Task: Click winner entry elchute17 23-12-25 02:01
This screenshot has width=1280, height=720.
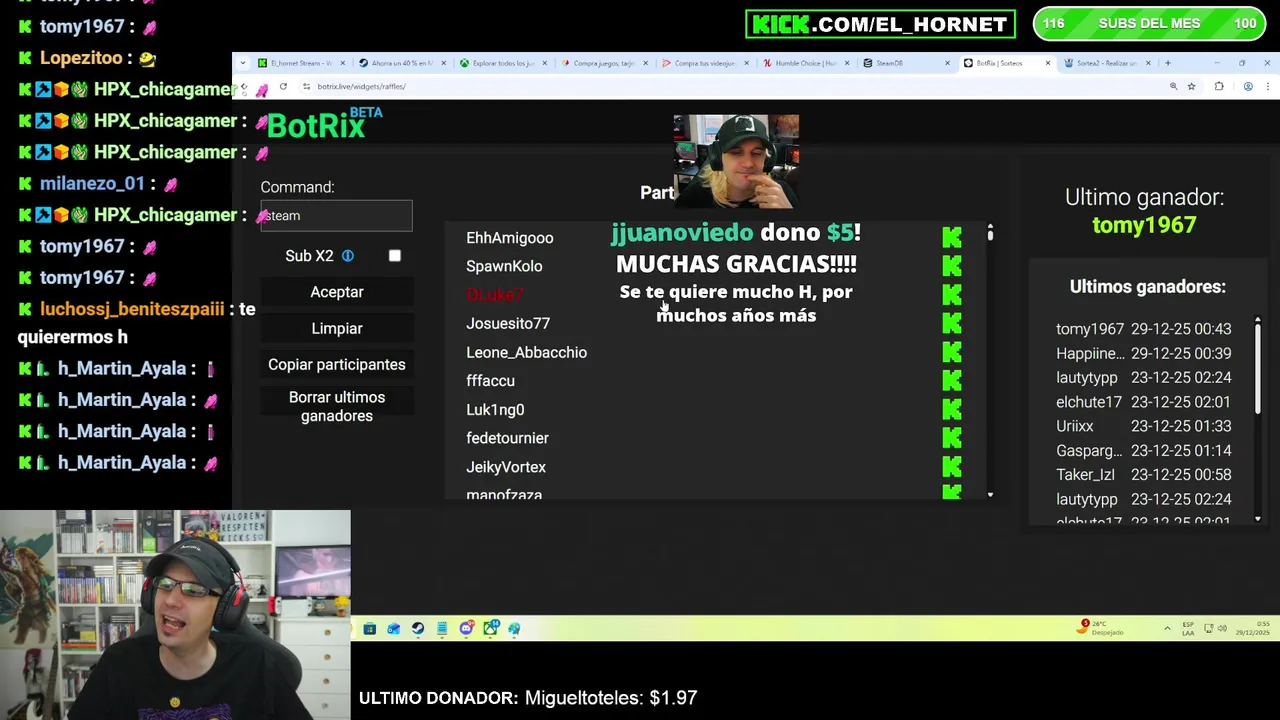Action: 1143,402
